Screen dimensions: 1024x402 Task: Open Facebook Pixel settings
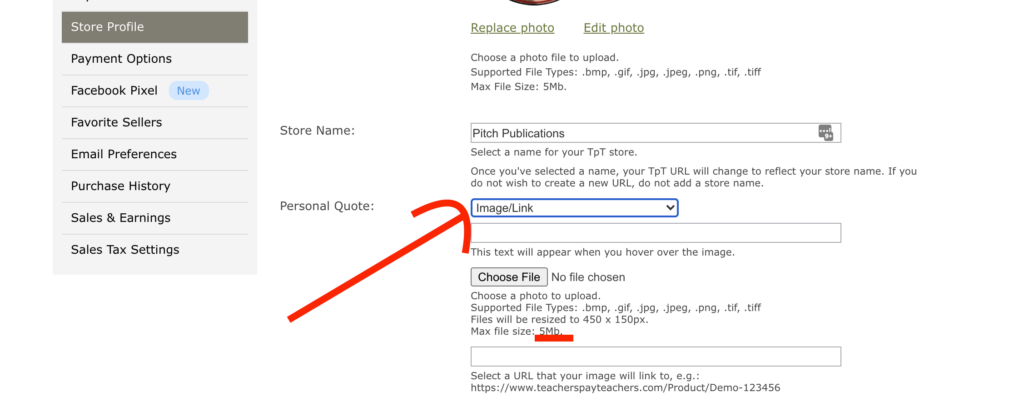(x=114, y=91)
